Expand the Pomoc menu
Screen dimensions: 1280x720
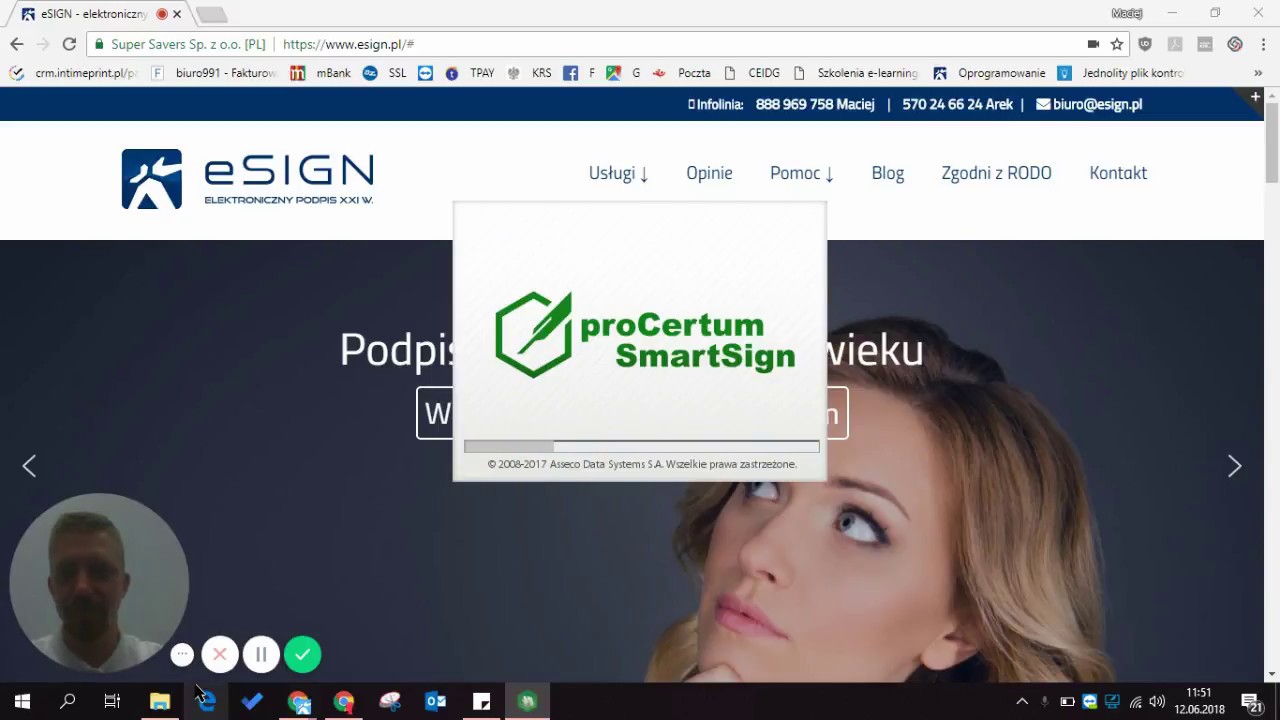click(801, 173)
